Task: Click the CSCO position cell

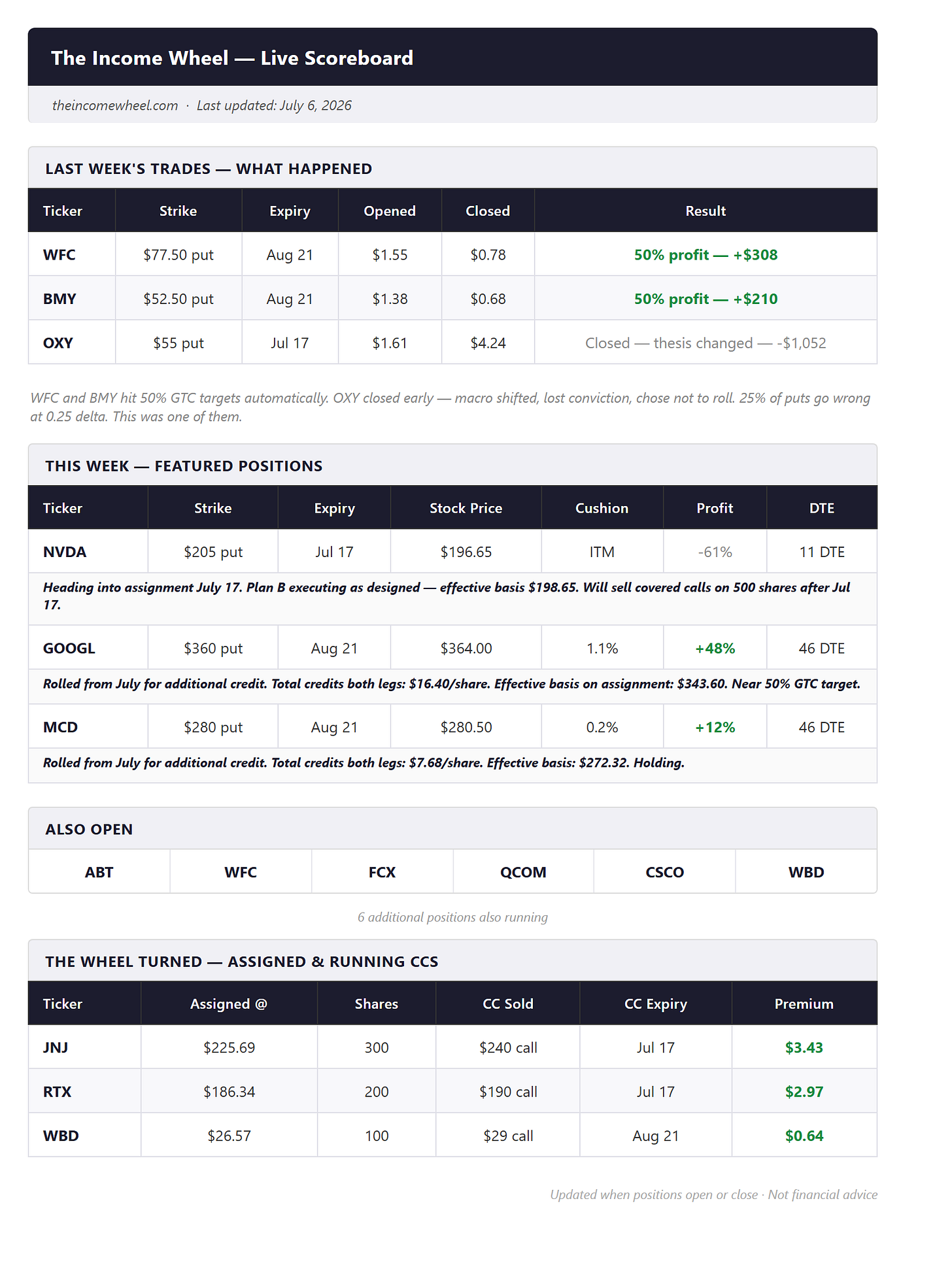Action: tap(664, 872)
